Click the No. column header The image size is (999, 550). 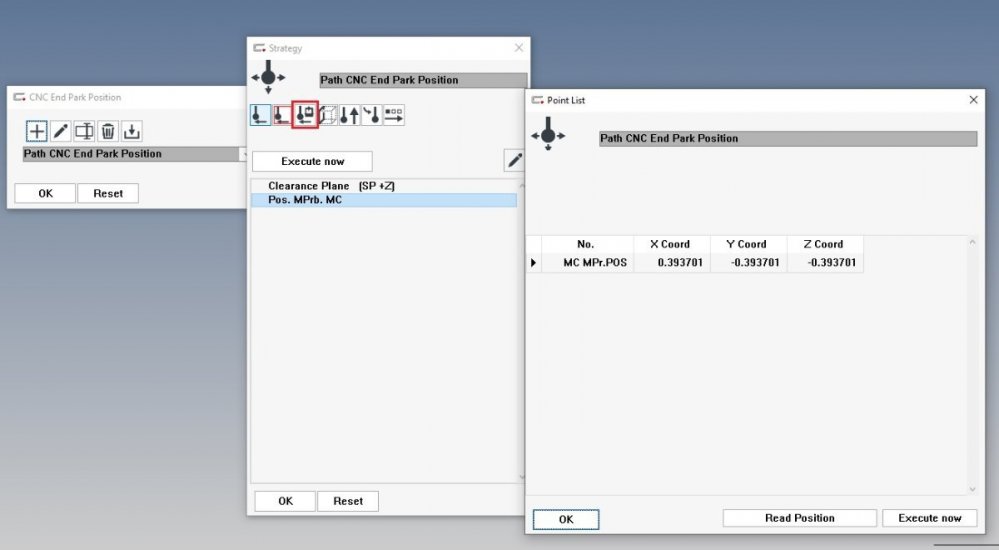click(x=587, y=244)
